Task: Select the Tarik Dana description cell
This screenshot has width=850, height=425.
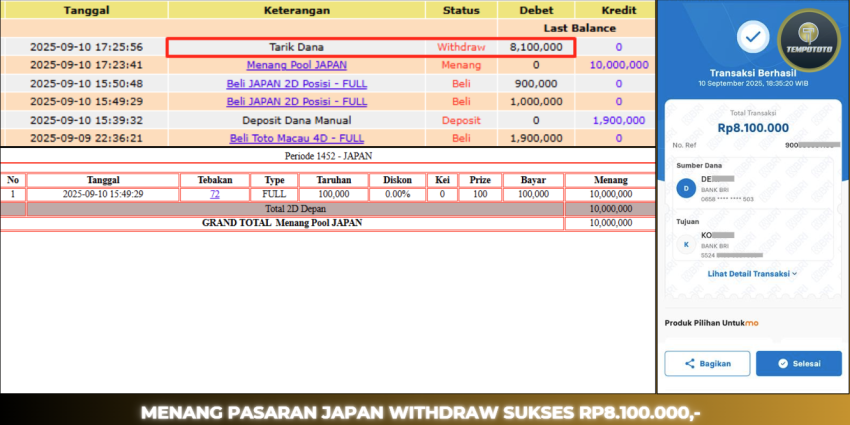Action: 297,47
